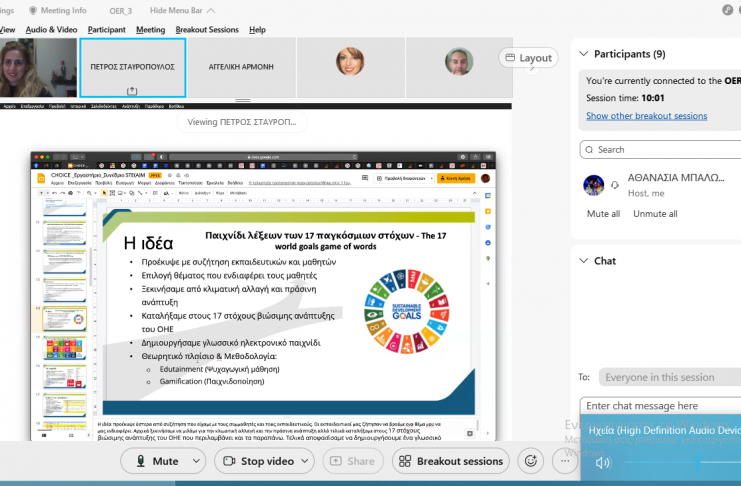Click the Layout button
Viewport: 741px width, 486px height.
click(528, 58)
